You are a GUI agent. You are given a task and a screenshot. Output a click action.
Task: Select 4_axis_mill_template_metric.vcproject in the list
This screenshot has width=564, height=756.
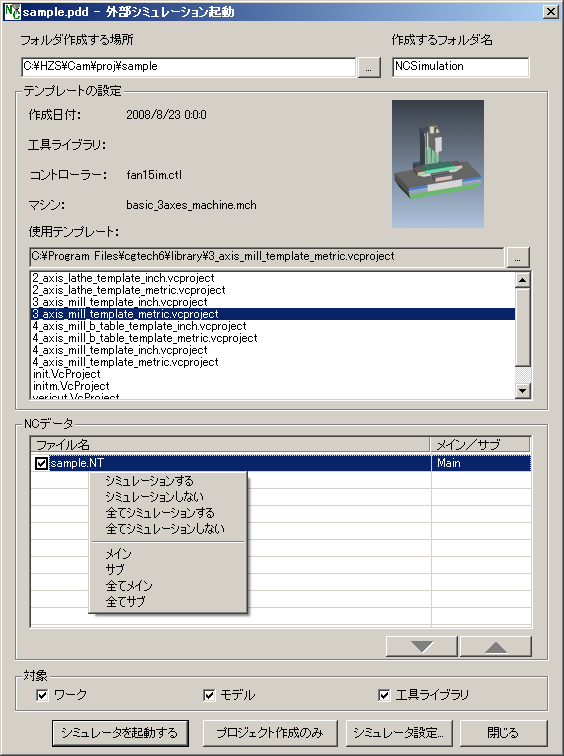[x=125, y=362]
